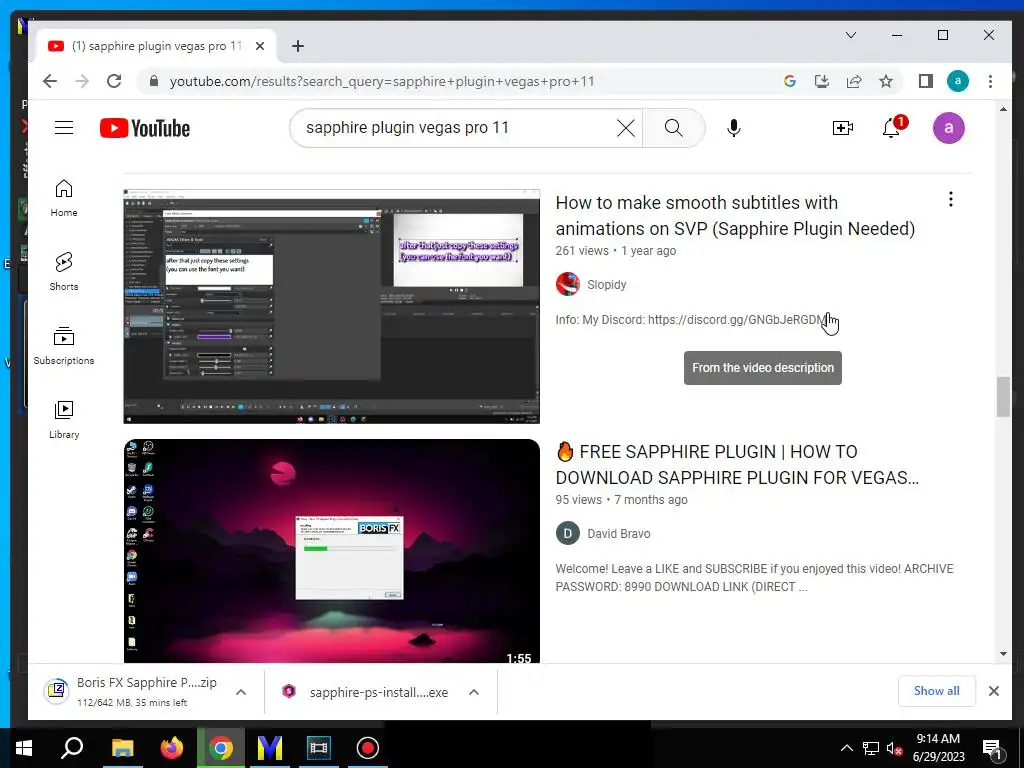Click the Google icon in address bar
The height and width of the screenshot is (768, 1024).
(x=790, y=81)
